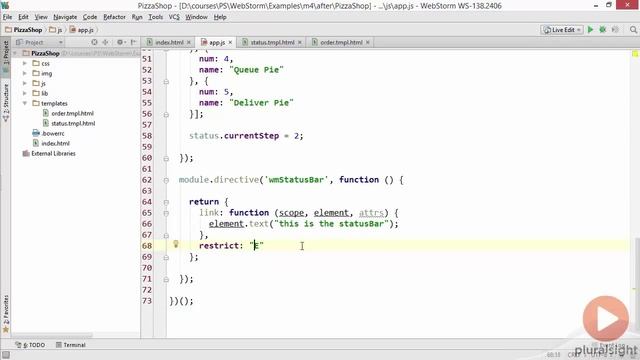Close the app.js editor tab
The image size is (640, 360).
tap(230, 42)
